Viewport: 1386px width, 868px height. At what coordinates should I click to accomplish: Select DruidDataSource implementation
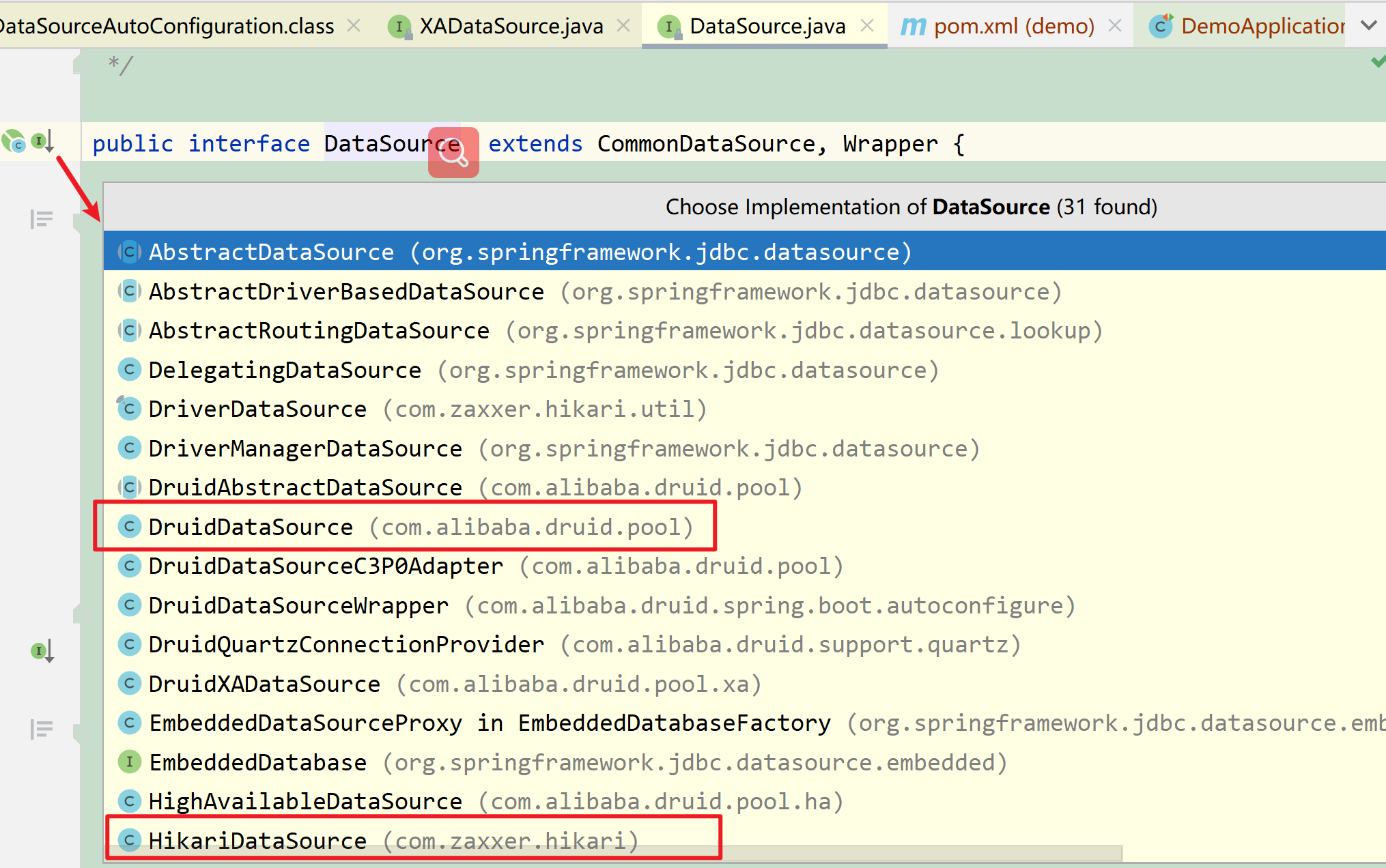[251, 527]
